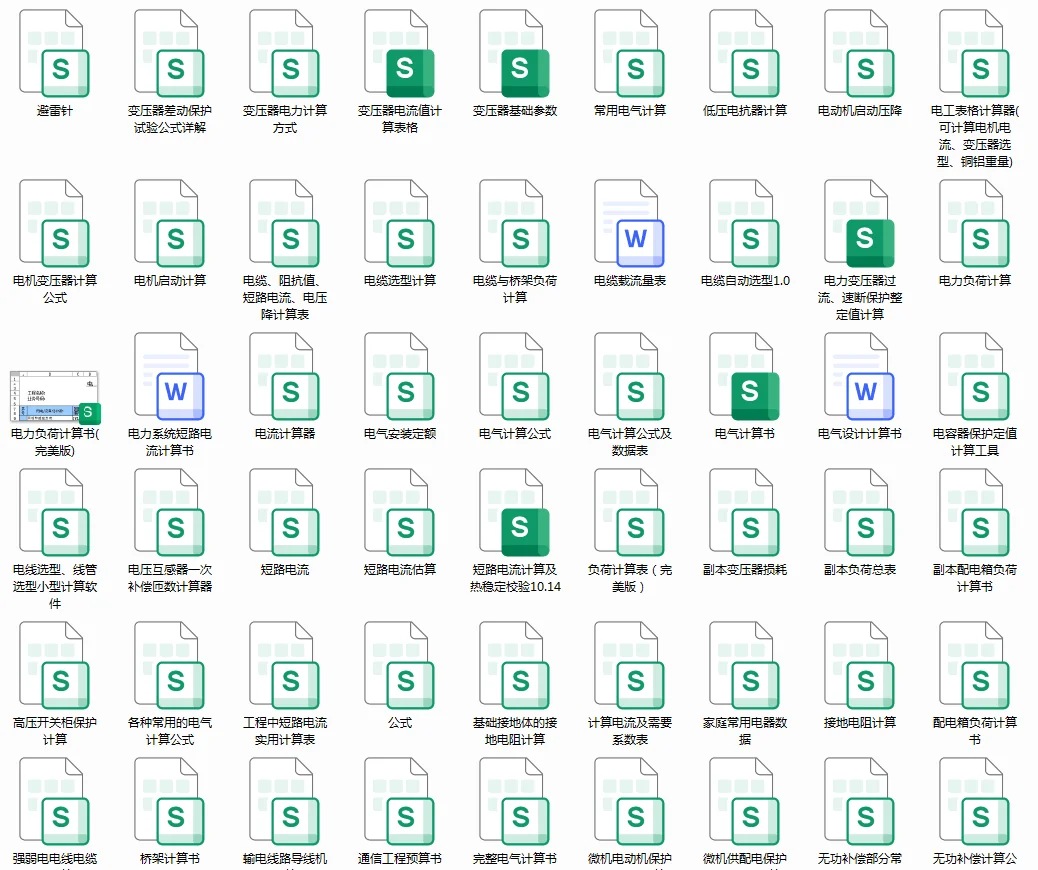Select the 负荷计算表(完美版) spreadsheet icon

point(630,513)
